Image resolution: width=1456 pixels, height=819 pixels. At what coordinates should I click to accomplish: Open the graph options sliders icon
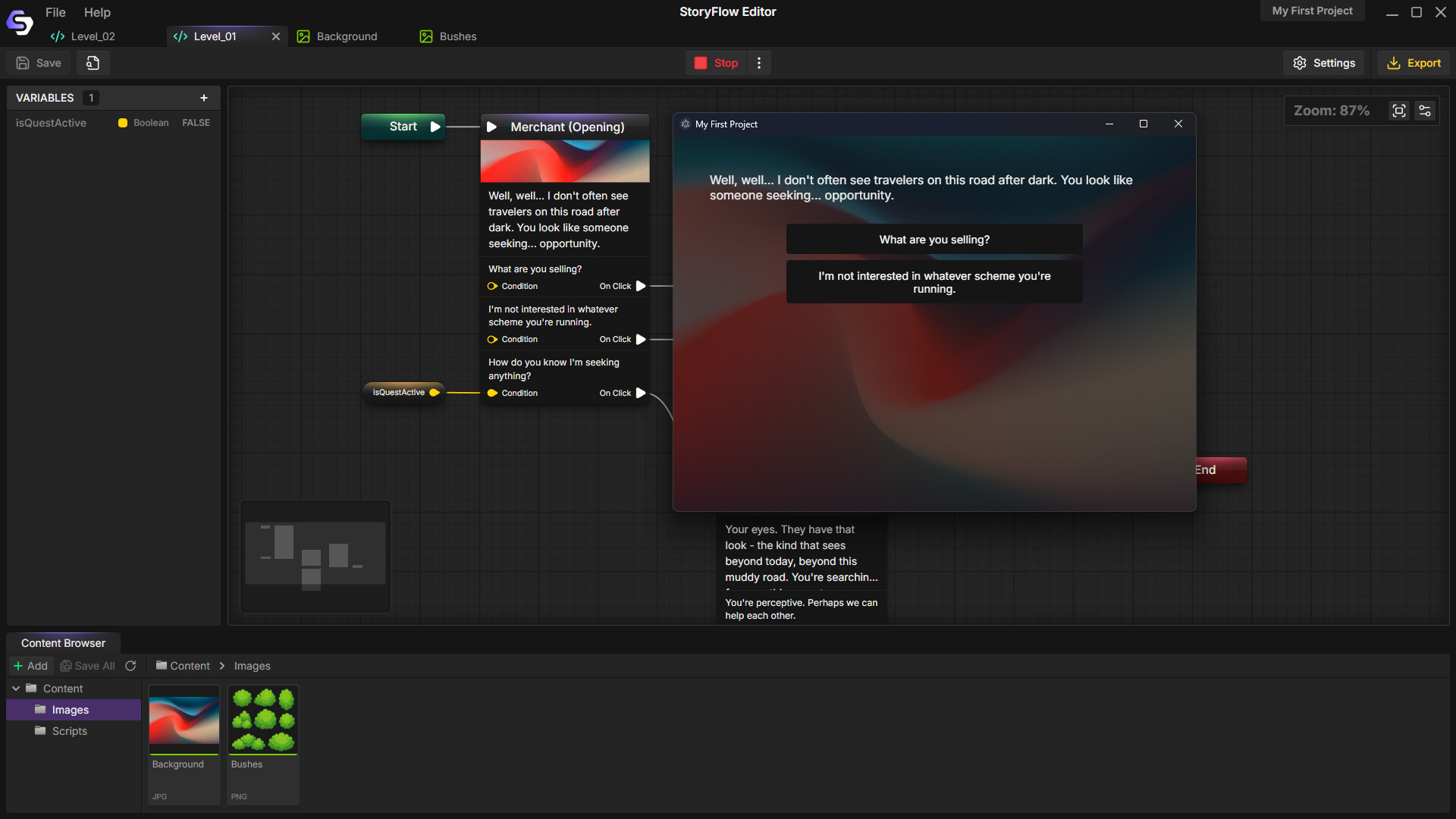1425,111
